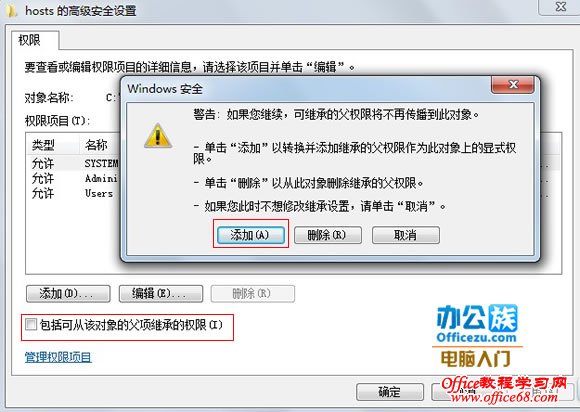Select the SYSTEM permission entry
The height and width of the screenshot is (412, 580).
point(74,163)
